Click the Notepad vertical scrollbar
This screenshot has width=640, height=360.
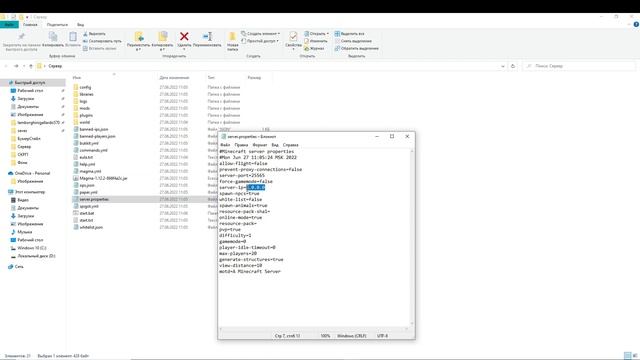point(411,238)
